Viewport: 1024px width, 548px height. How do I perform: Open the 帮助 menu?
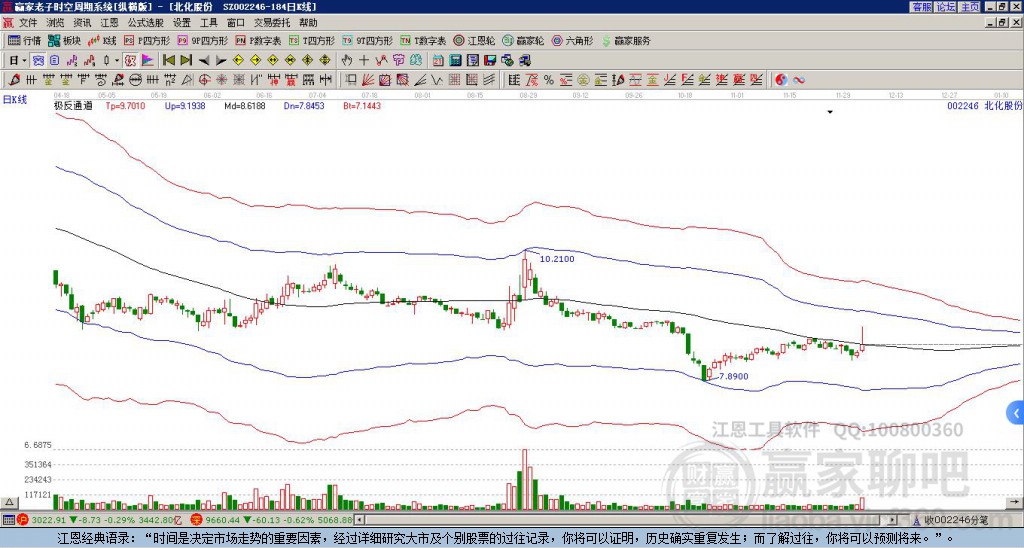click(308, 23)
